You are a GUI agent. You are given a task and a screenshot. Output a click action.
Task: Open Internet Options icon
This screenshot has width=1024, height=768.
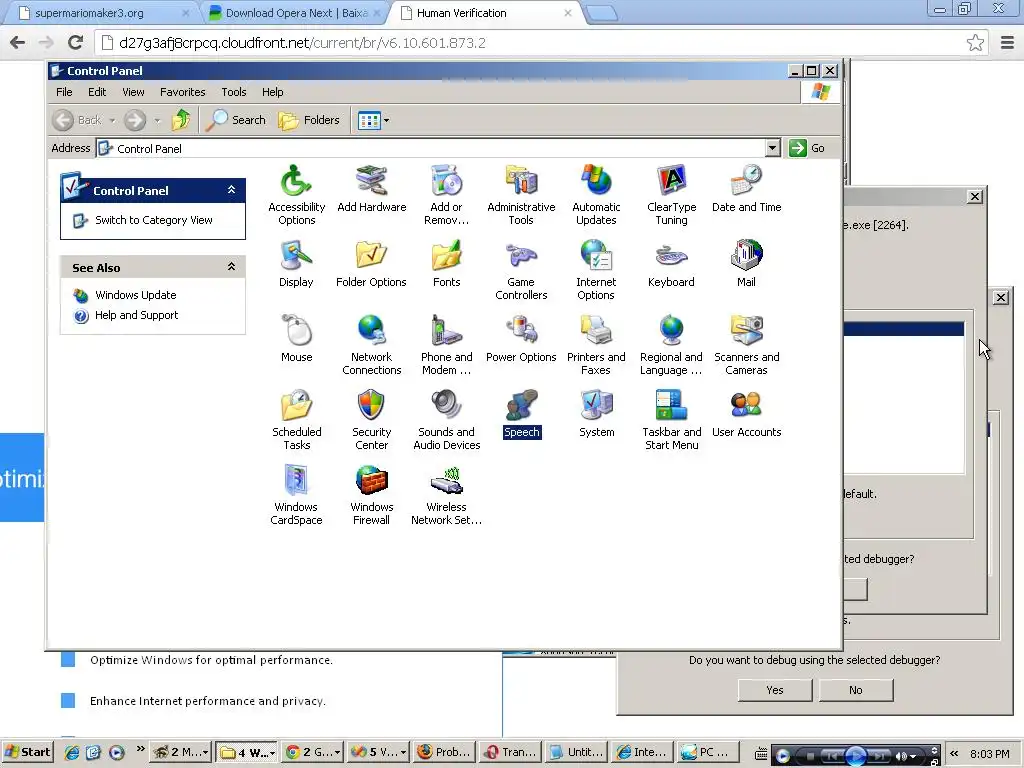click(x=596, y=270)
